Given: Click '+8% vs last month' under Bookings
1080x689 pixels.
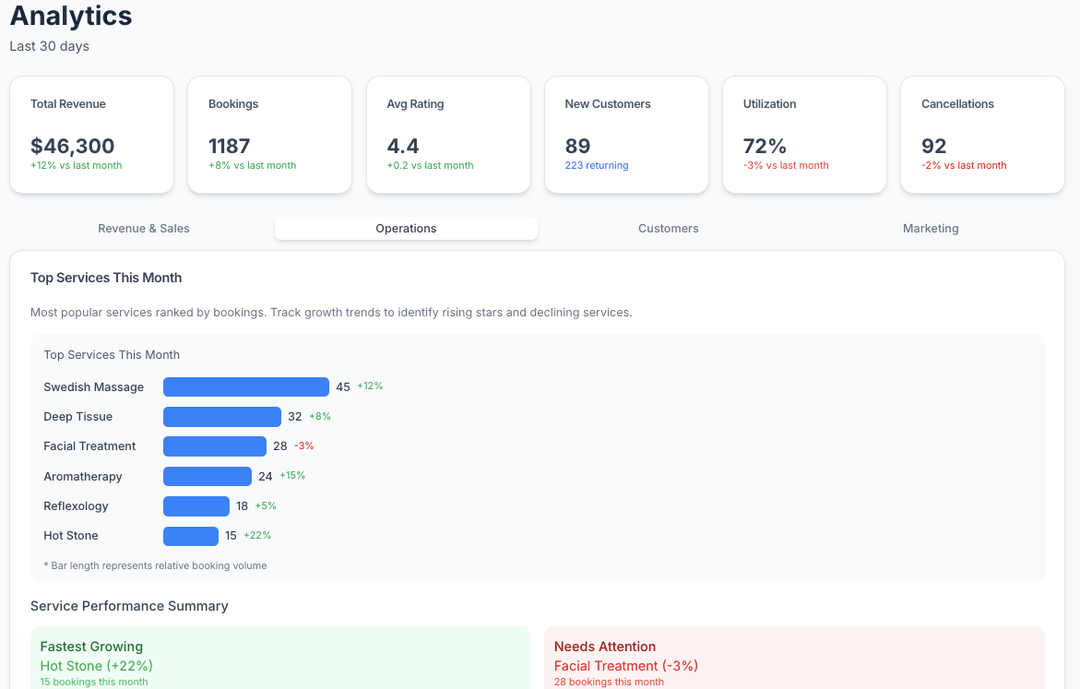Looking at the screenshot, I should click(252, 165).
